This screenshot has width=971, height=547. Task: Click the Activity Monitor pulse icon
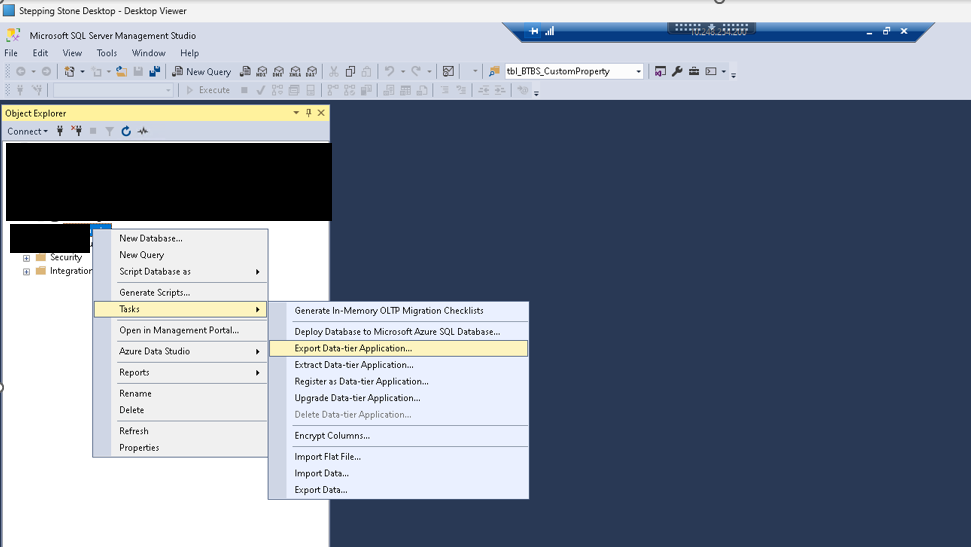(143, 131)
